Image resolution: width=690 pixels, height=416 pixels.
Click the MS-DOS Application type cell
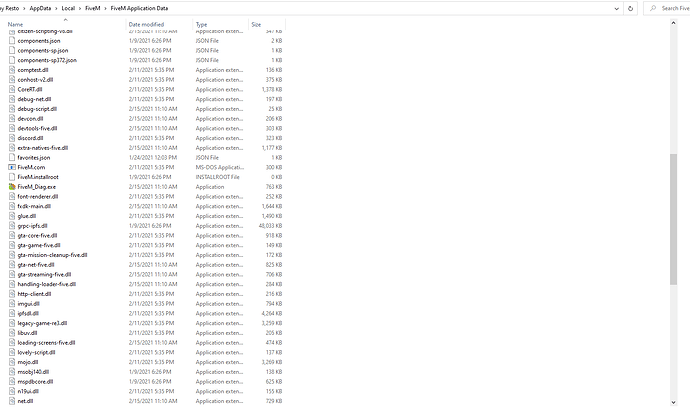tap(220, 167)
